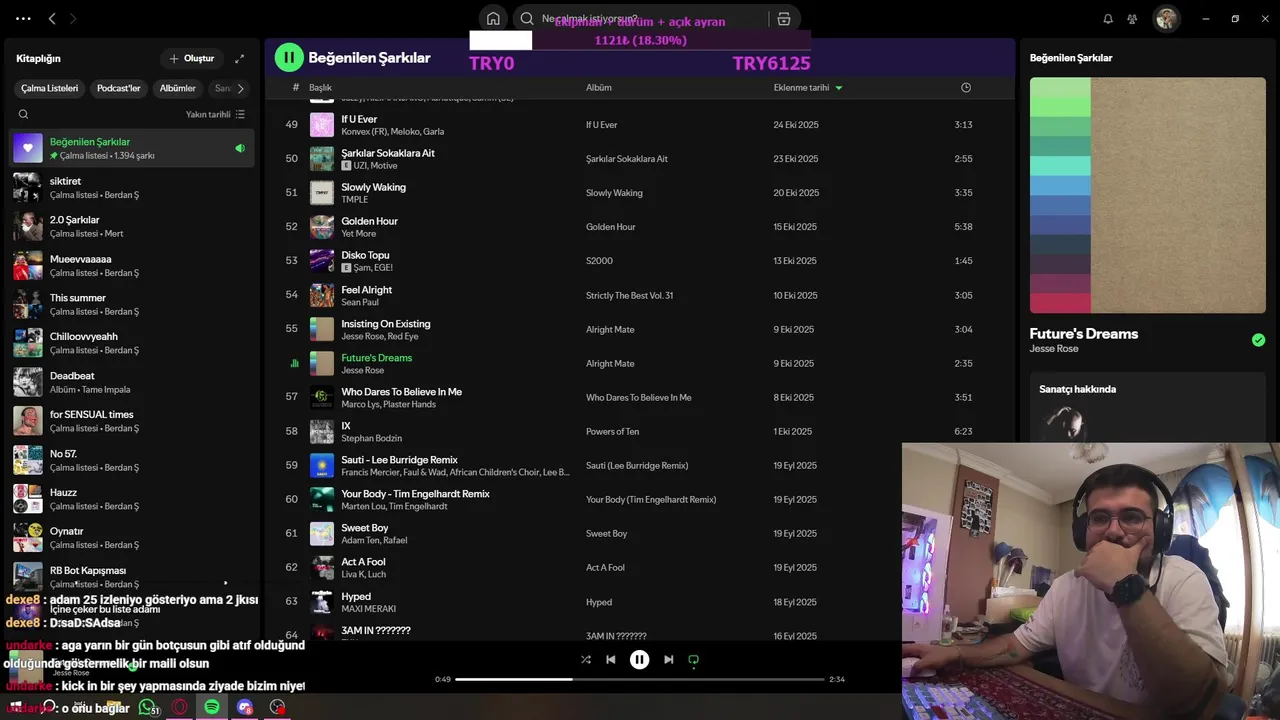Open Beğenilen Şarkılar in library
Viewport: 1280px width, 720px height.
[x=131, y=148]
